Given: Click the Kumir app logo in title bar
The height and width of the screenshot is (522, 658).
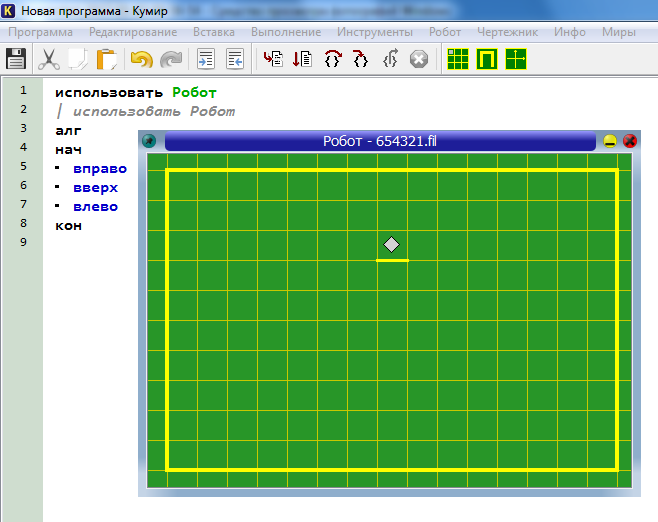Looking at the screenshot, I should click(8, 10).
